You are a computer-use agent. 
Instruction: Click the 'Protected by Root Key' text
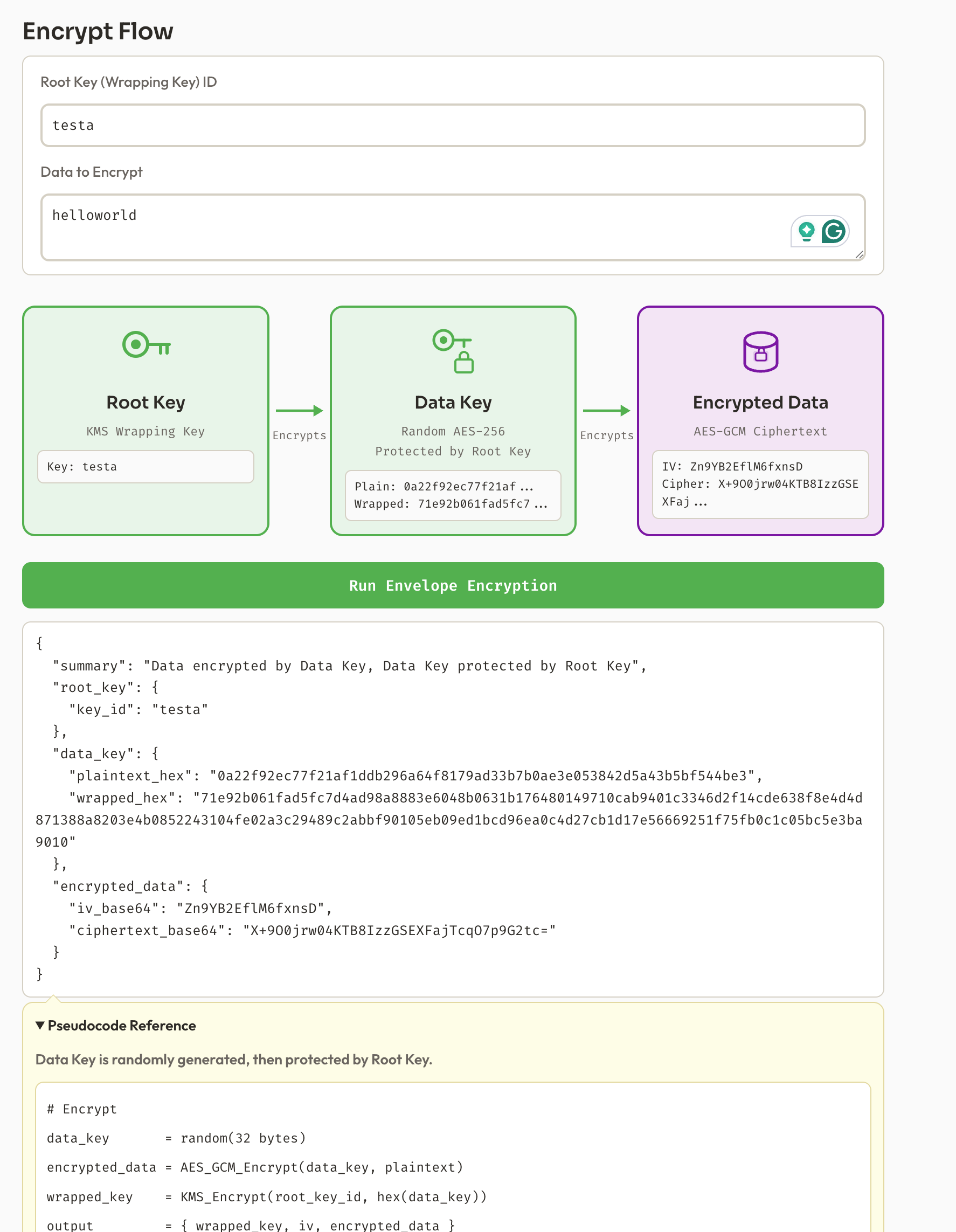tap(453, 451)
